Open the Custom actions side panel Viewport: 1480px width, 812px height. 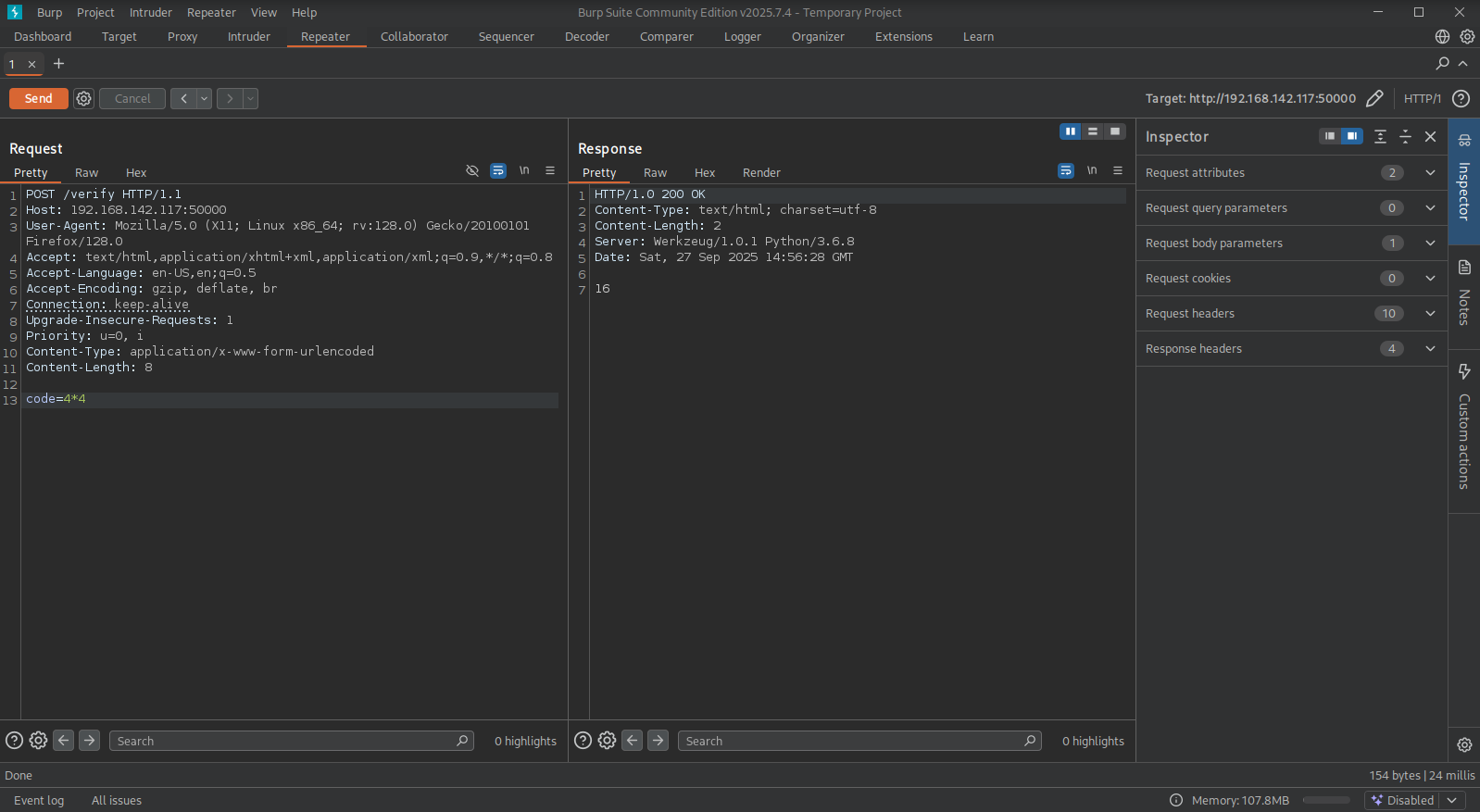pyautogui.click(x=1463, y=426)
